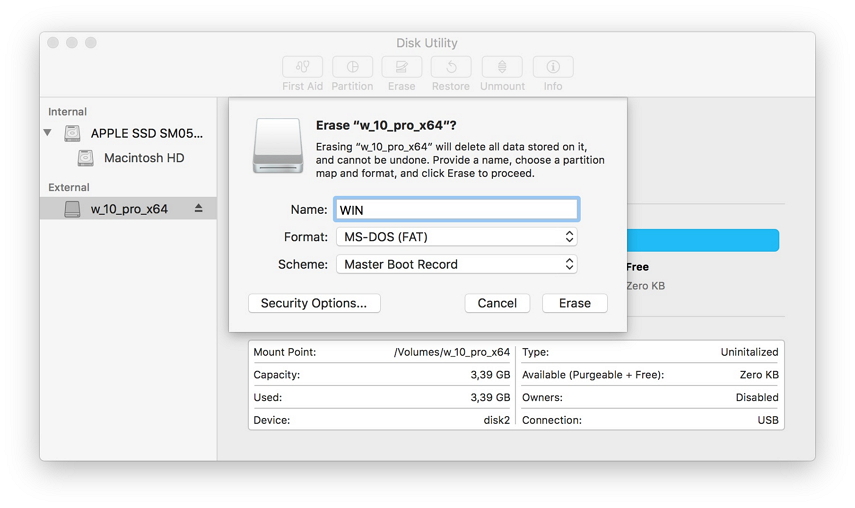855x508 pixels.
Task: Unmount the volume via toolbar icon
Action: click(502, 67)
